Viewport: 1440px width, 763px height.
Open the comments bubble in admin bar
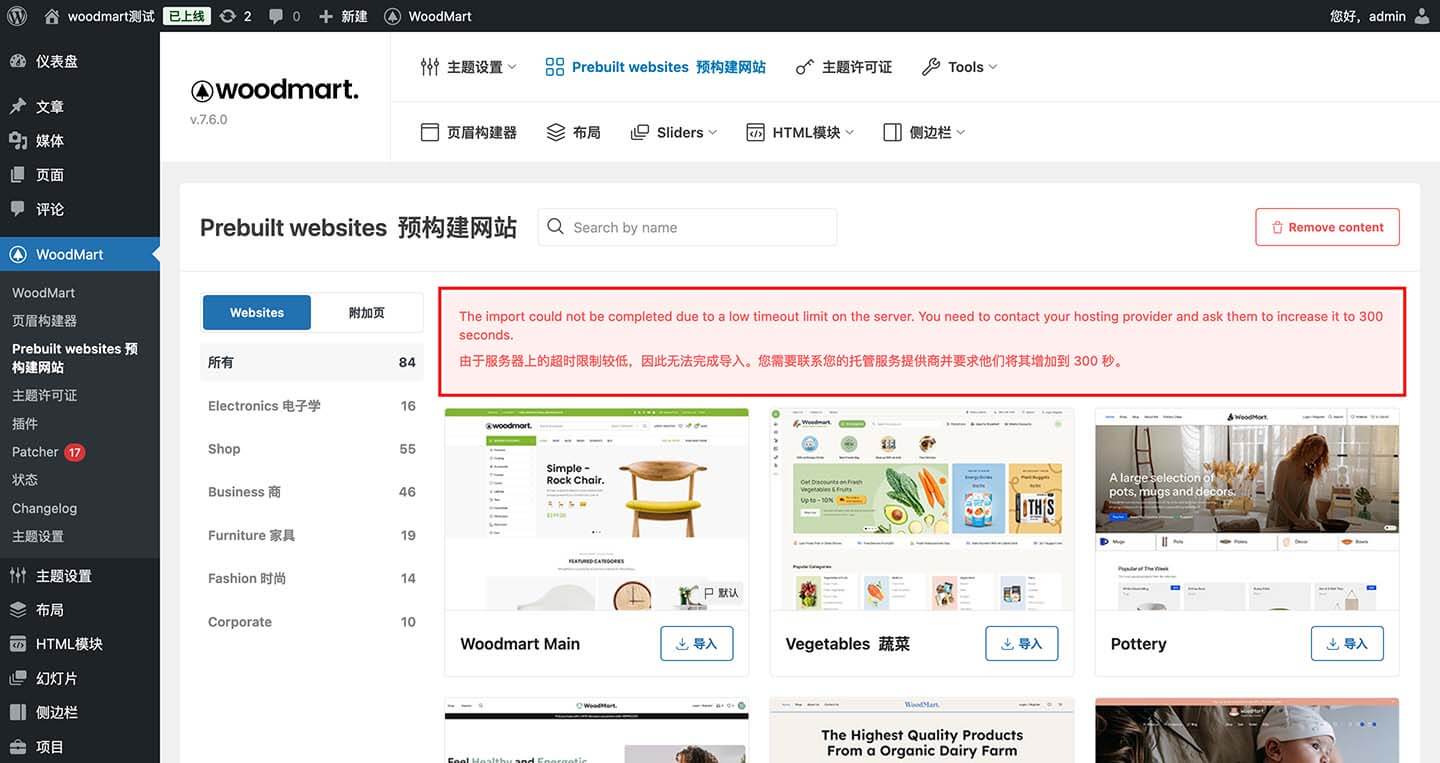point(285,16)
